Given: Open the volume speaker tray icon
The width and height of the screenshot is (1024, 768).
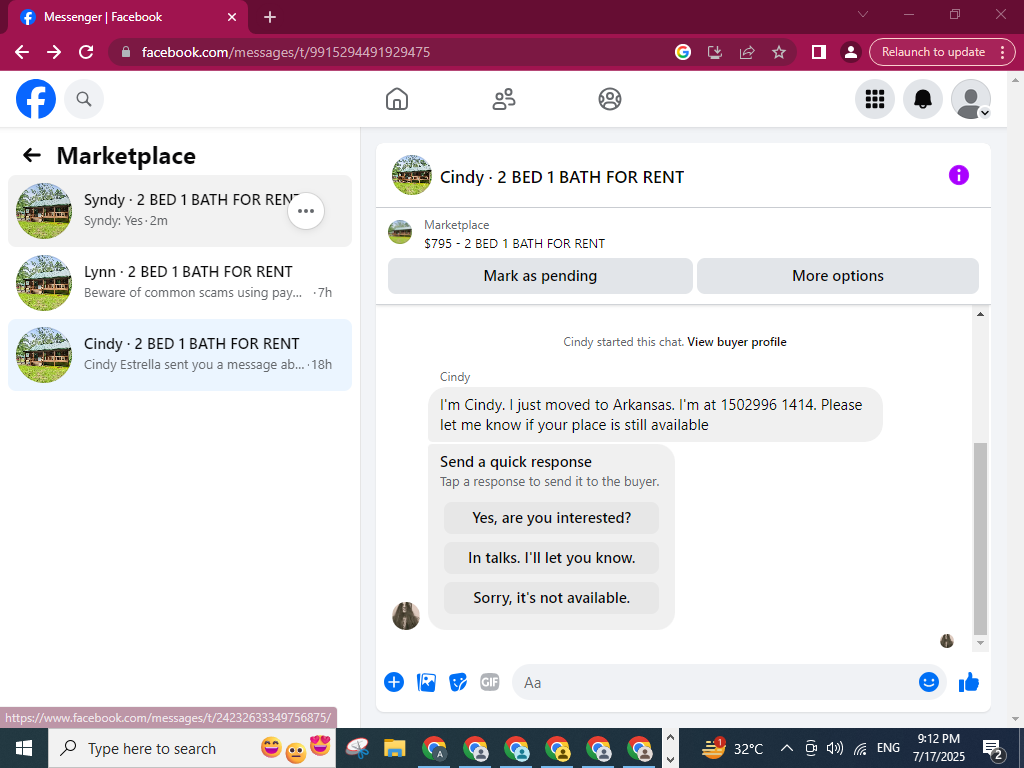Looking at the screenshot, I should 835,748.
